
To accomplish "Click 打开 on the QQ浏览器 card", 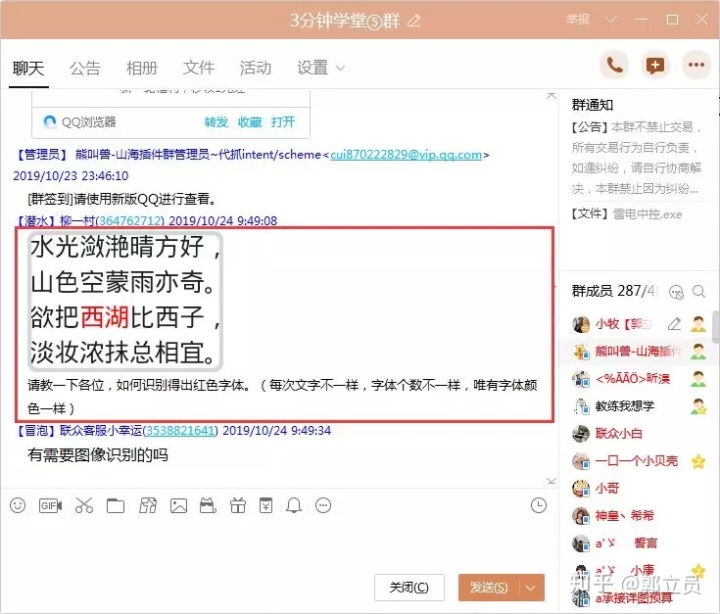I will point(283,122).
